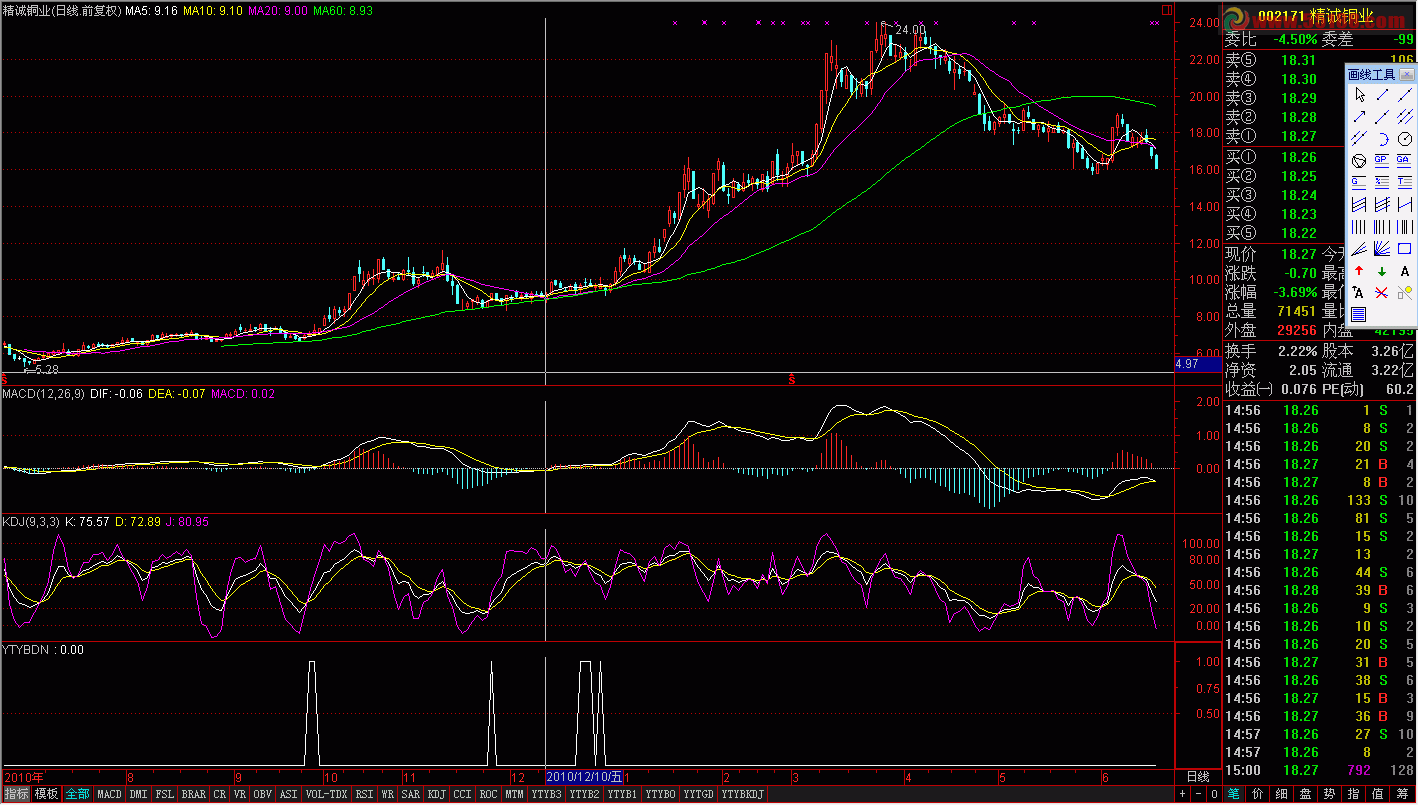Switch to the KDJ indicator tab
1418x805 pixels.
[437, 794]
